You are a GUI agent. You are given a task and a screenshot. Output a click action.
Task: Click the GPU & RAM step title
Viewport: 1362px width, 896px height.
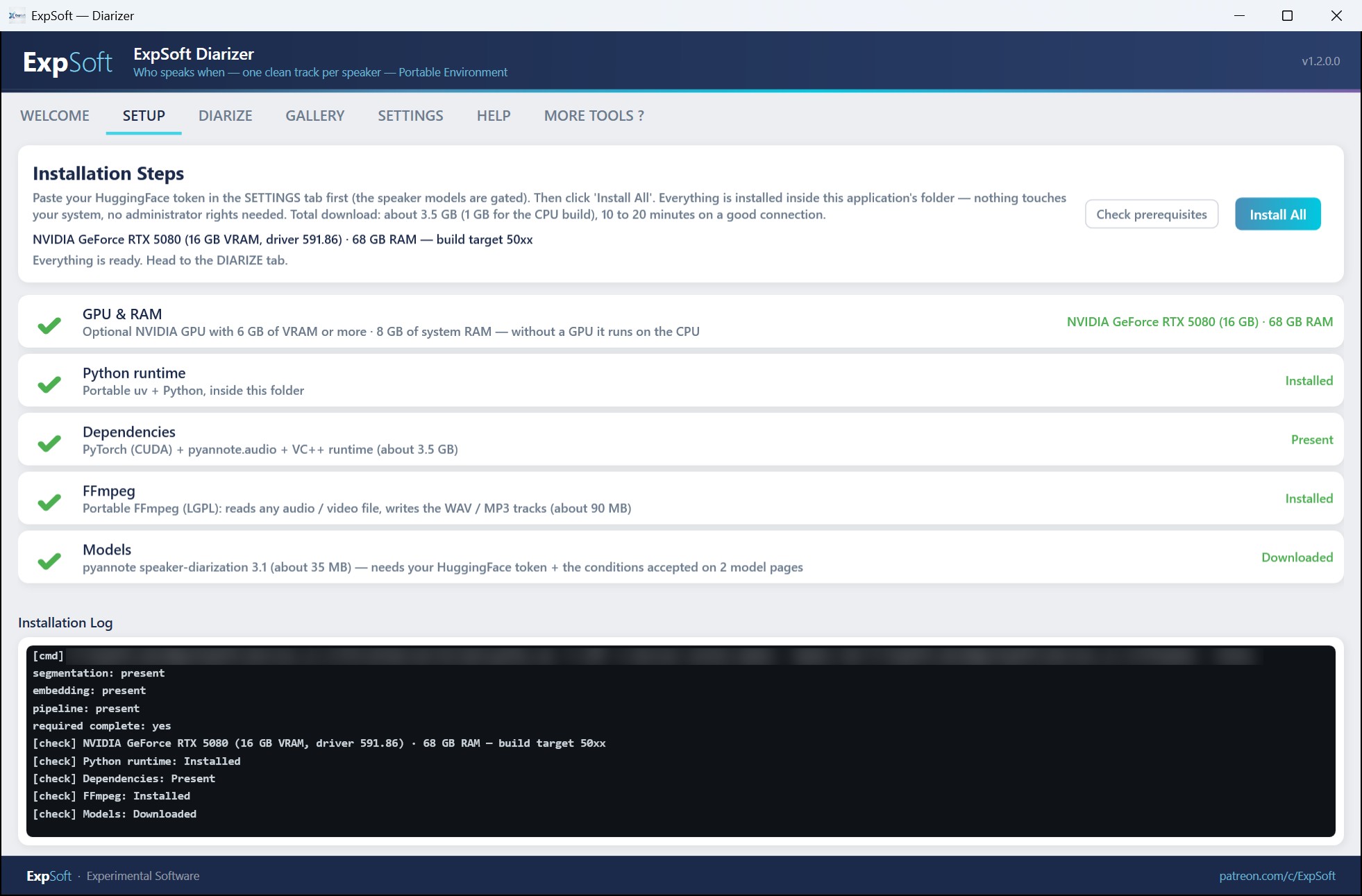122,314
